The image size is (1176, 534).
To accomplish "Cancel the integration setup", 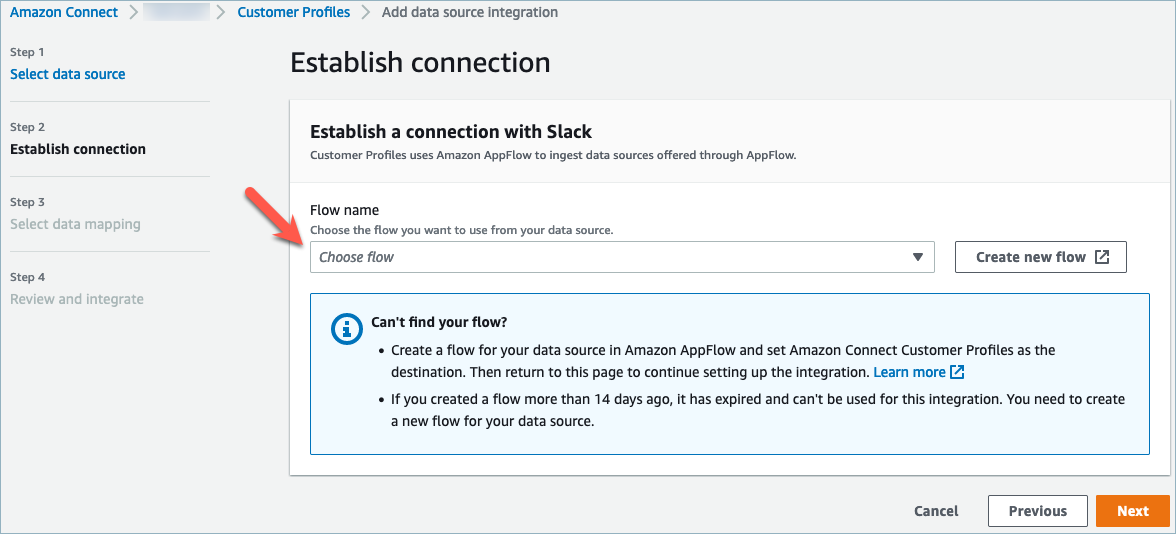I will tap(936, 511).
